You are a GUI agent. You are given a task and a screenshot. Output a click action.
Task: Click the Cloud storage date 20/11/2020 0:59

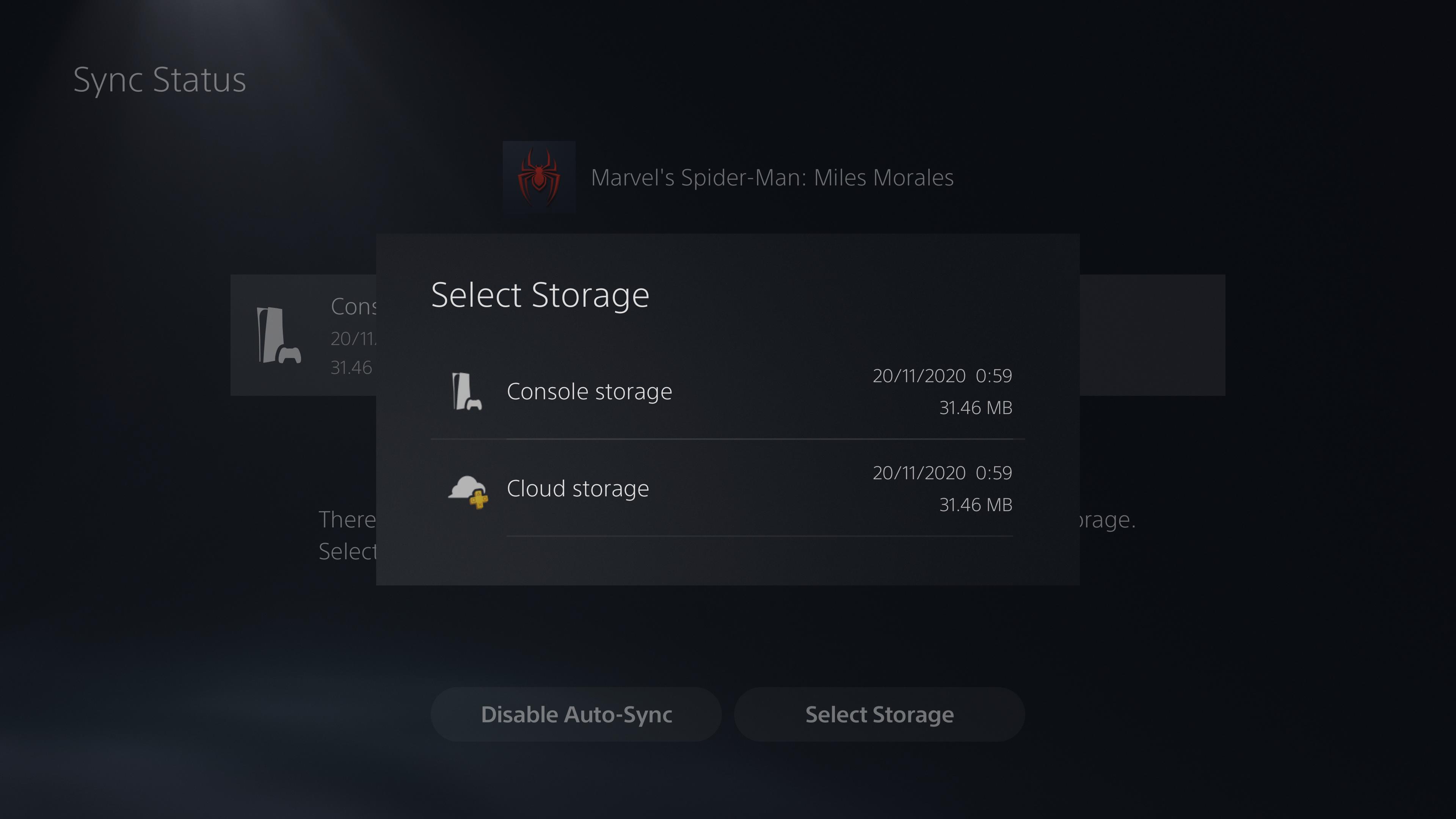point(941,473)
